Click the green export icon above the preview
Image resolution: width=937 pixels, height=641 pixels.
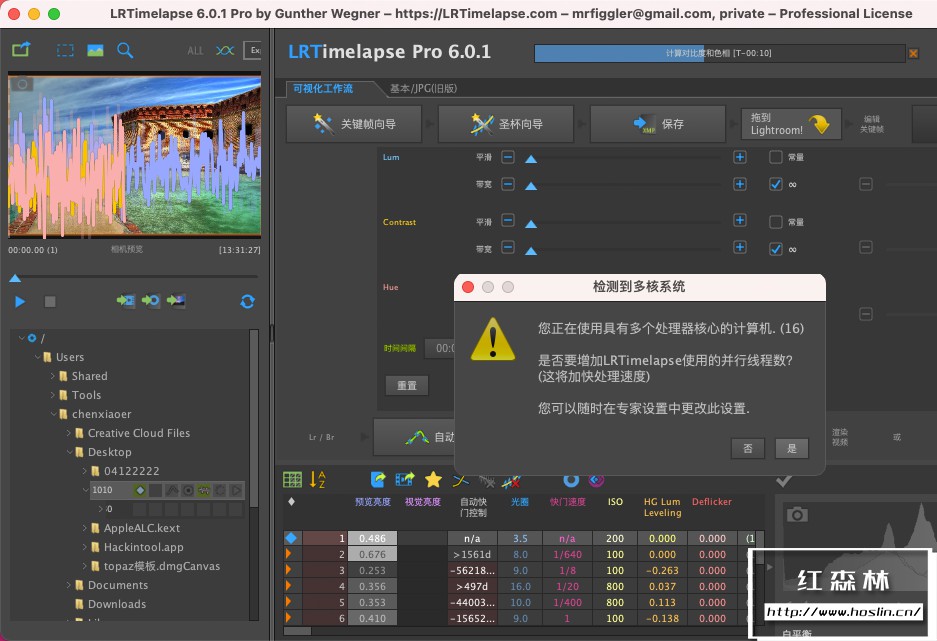[21, 50]
